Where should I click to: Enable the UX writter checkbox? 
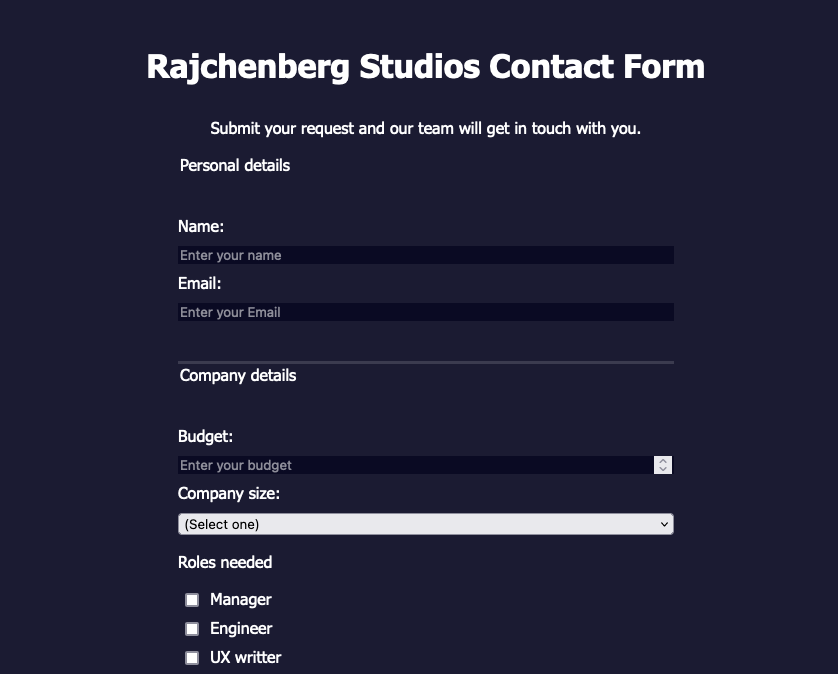coord(192,658)
